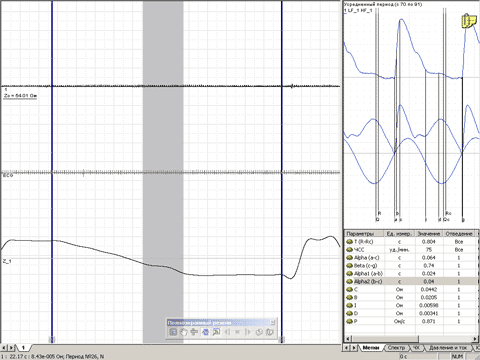480x360 pixels.
Task: Click the NUM indicator in status bar
Action: tap(457, 357)
